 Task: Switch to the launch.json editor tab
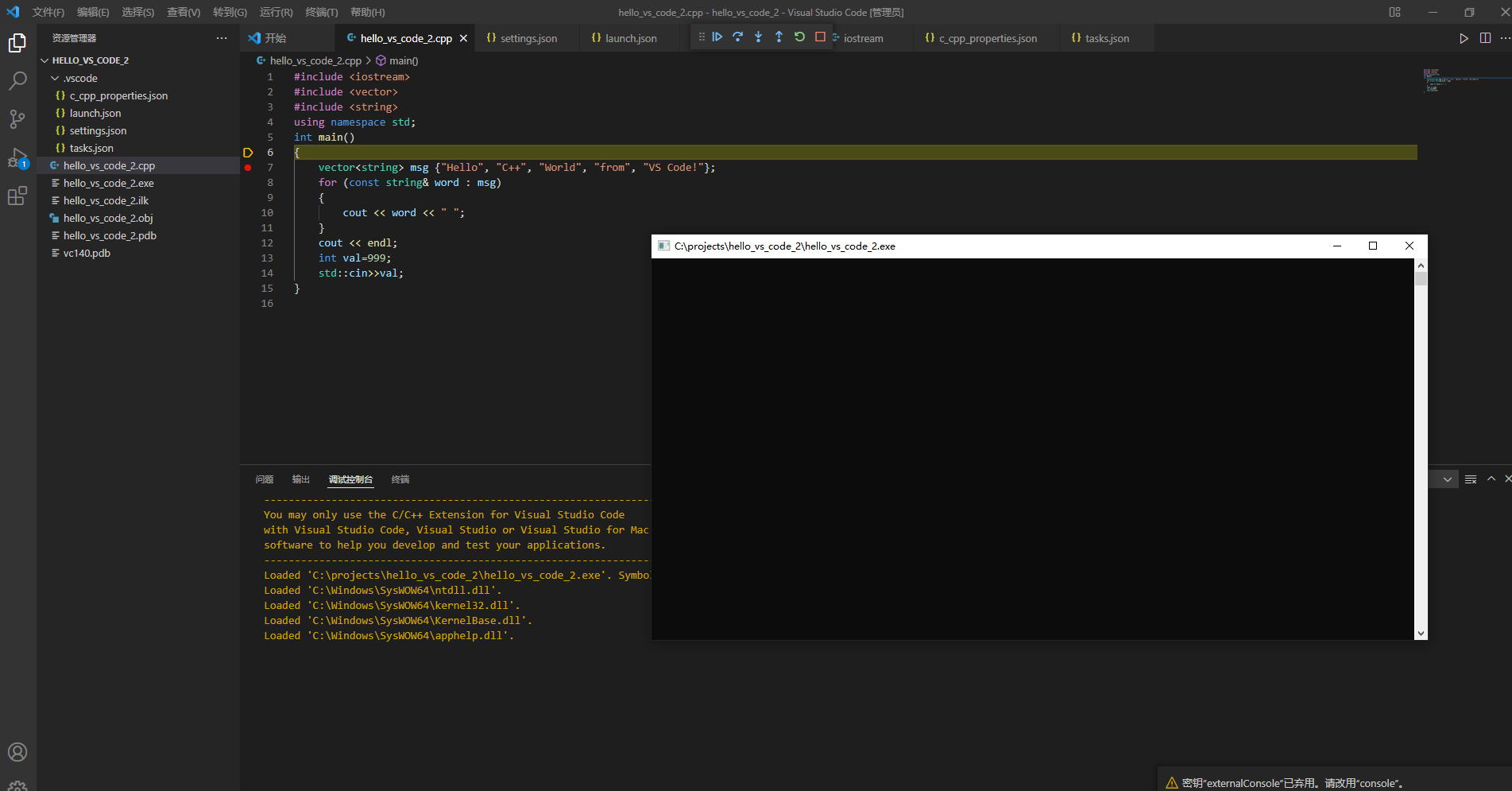(631, 38)
